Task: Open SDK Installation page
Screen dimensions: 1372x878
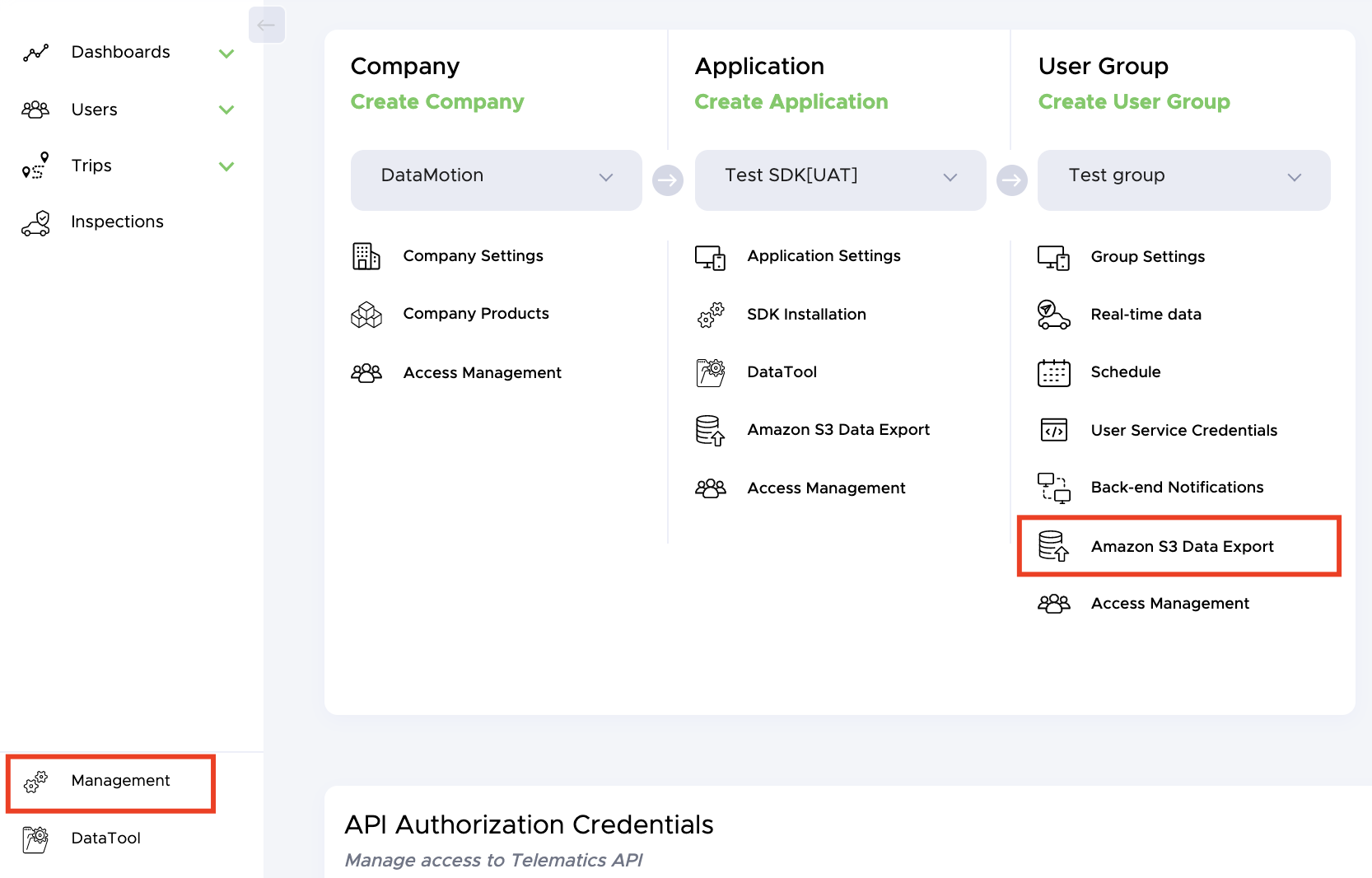Action: [806, 314]
